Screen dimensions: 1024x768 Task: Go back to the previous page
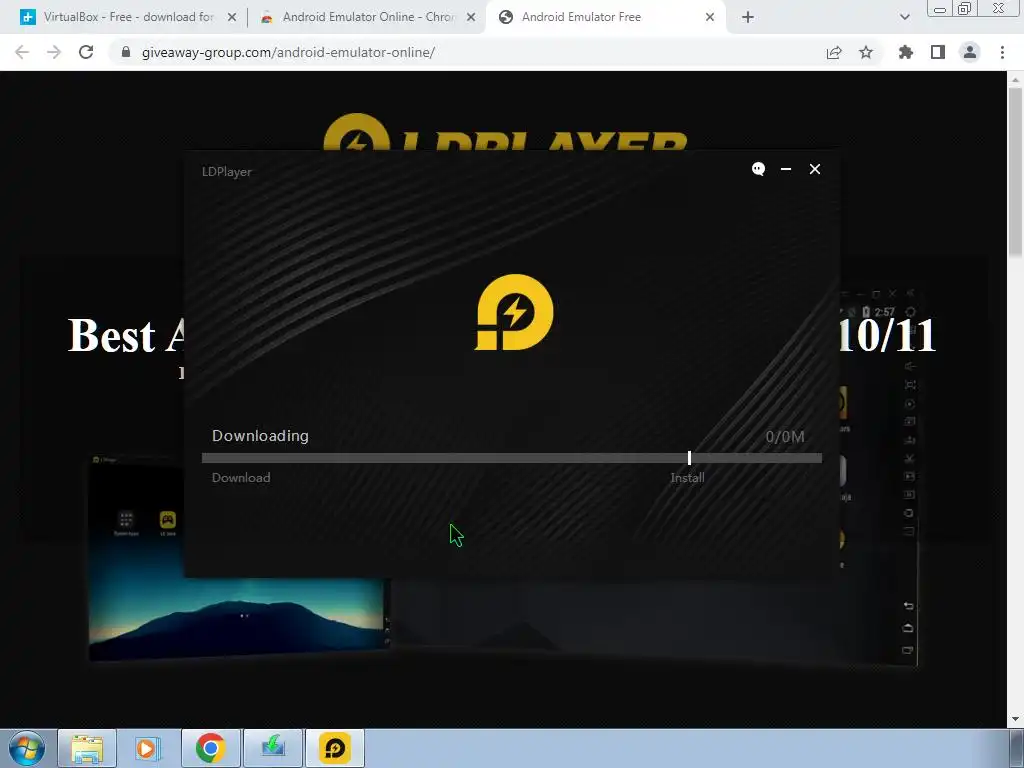pyautogui.click(x=22, y=52)
